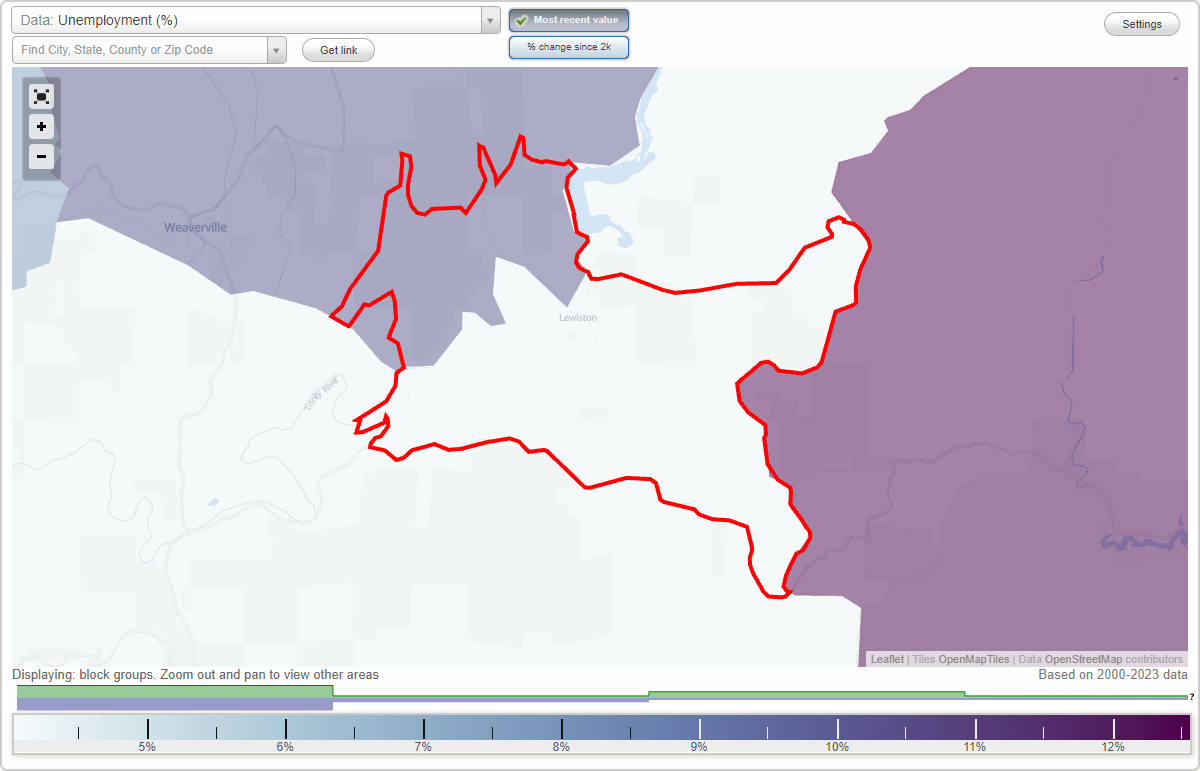Open the OpenMapTiles link

pyautogui.click(x=973, y=659)
